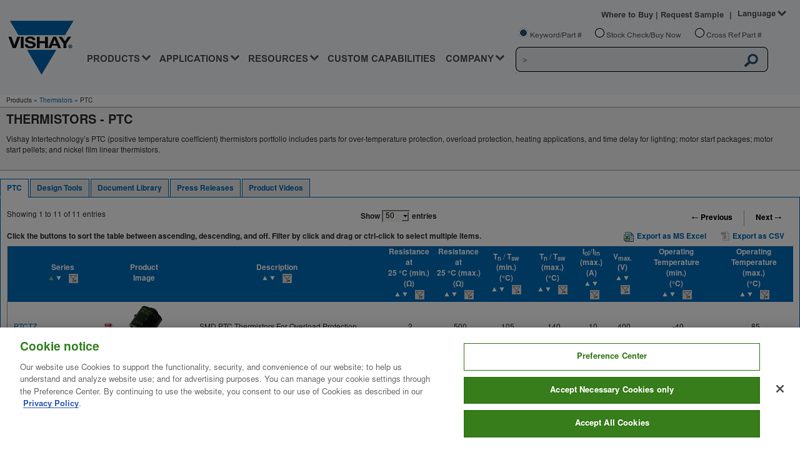Open the Language dropdown
800x450 pixels.
(x=761, y=14)
